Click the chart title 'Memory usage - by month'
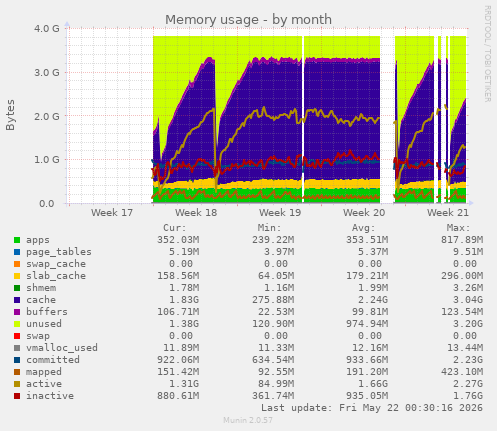The image size is (497, 431). [x=248, y=20]
